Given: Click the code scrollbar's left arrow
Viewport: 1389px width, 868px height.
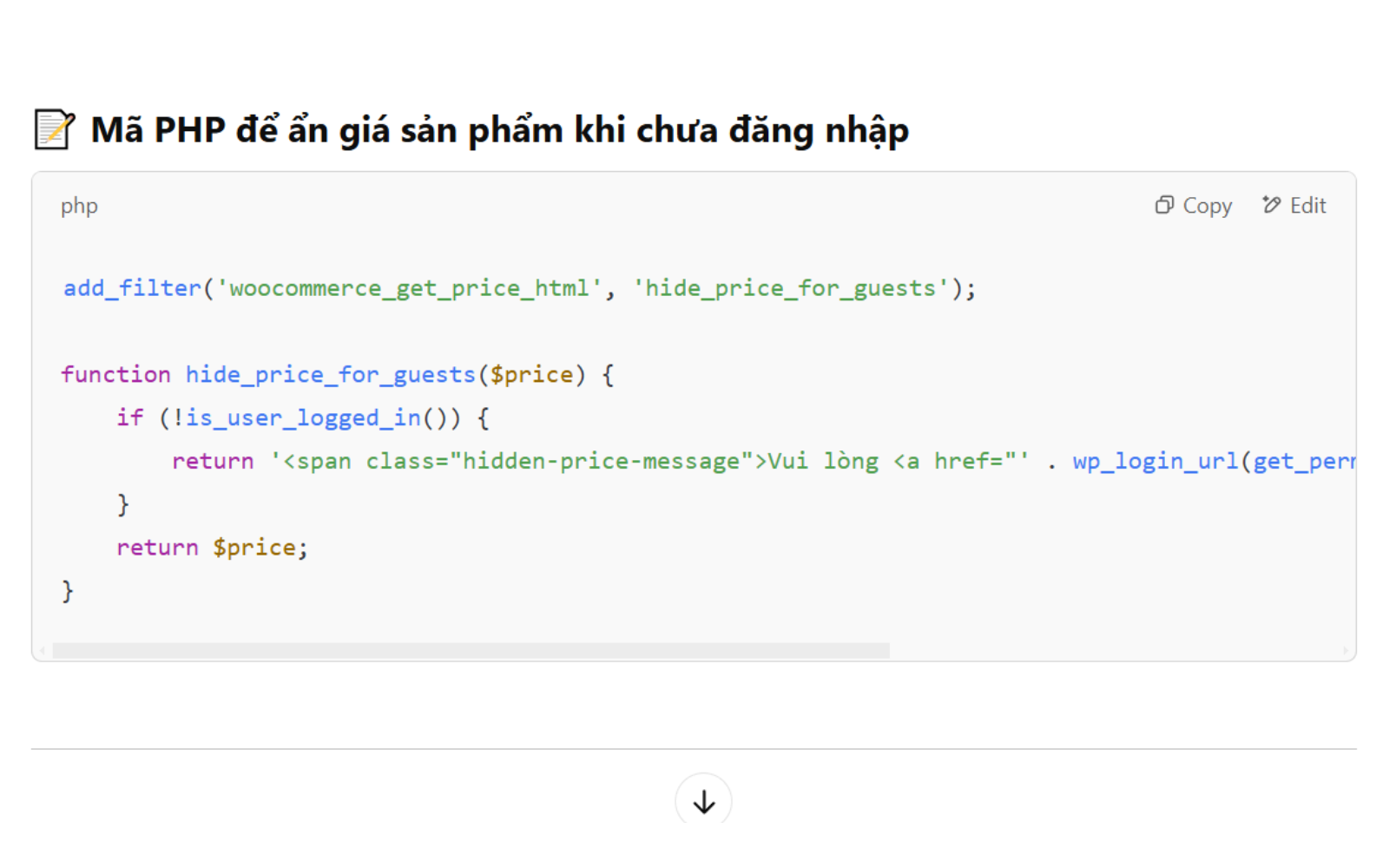Looking at the screenshot, I should pos(43,651).
